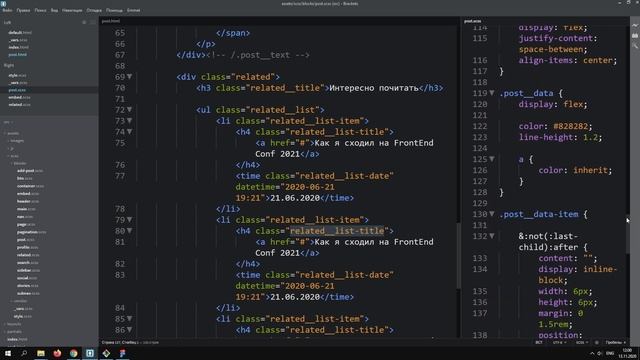The image size is (640, 360).
Task: Collapse the assets folder
Action: [x=12, y=133]
